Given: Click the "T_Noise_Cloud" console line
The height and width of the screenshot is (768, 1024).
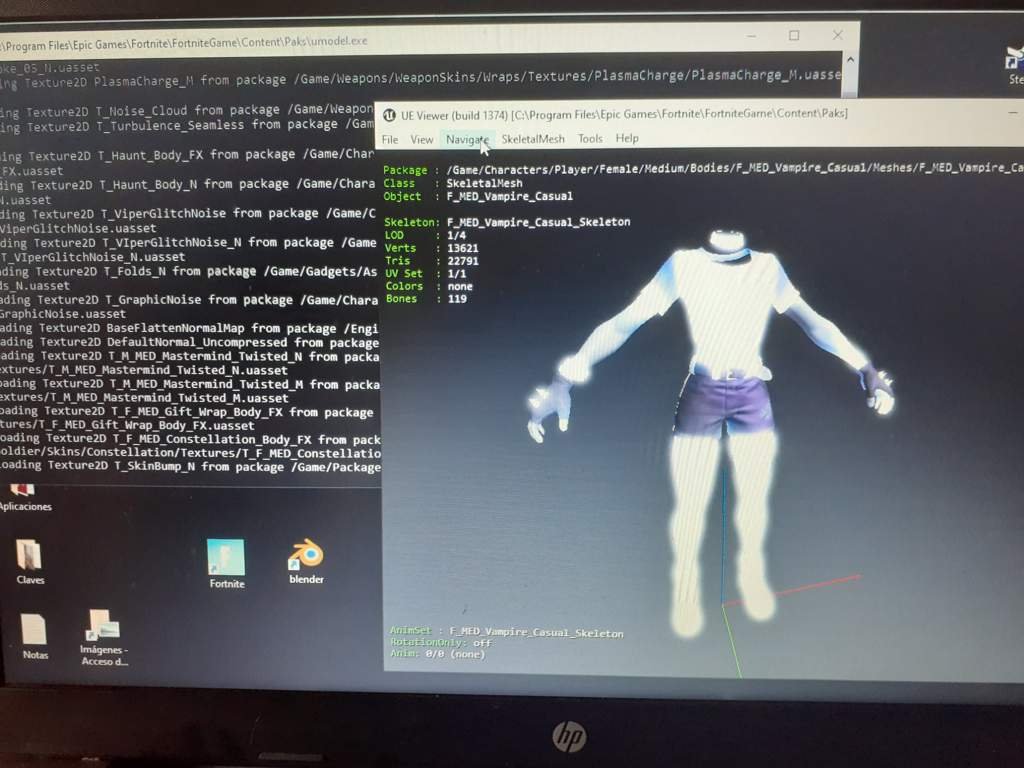Looking at the screenshot, I should pos(187,110).
